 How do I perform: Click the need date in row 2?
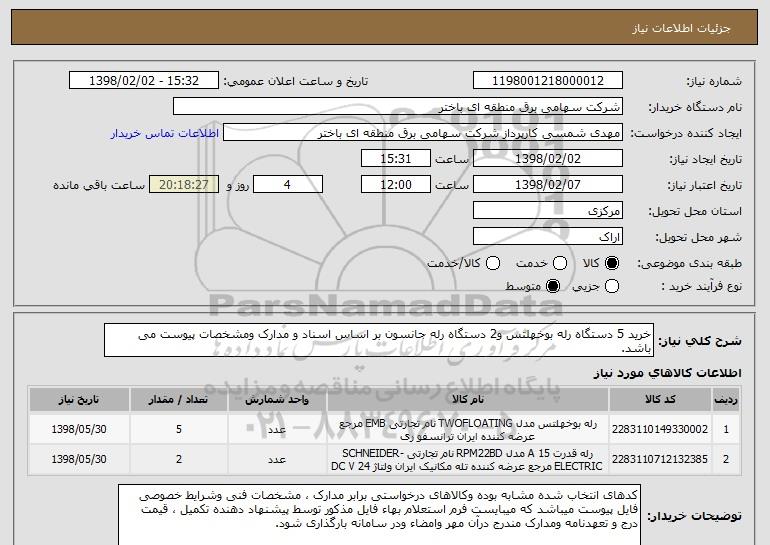(x=79, y=459)
